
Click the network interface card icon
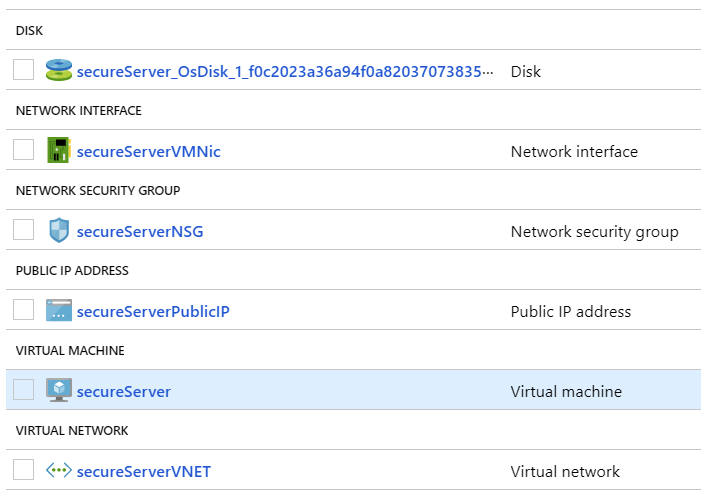59,150
